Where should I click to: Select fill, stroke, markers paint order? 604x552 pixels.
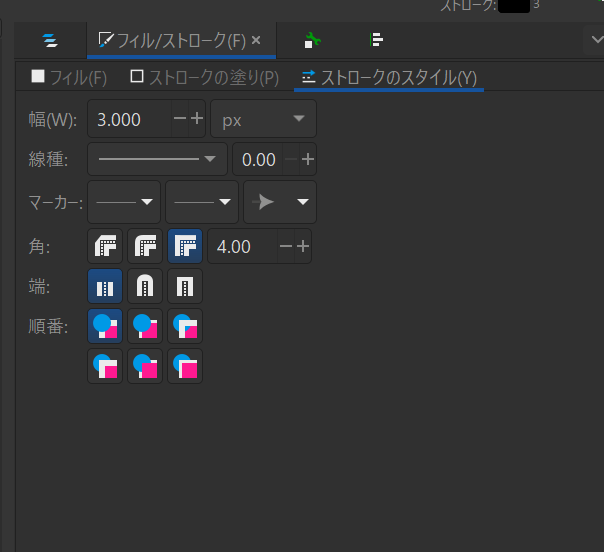click(x=105, y=326)
